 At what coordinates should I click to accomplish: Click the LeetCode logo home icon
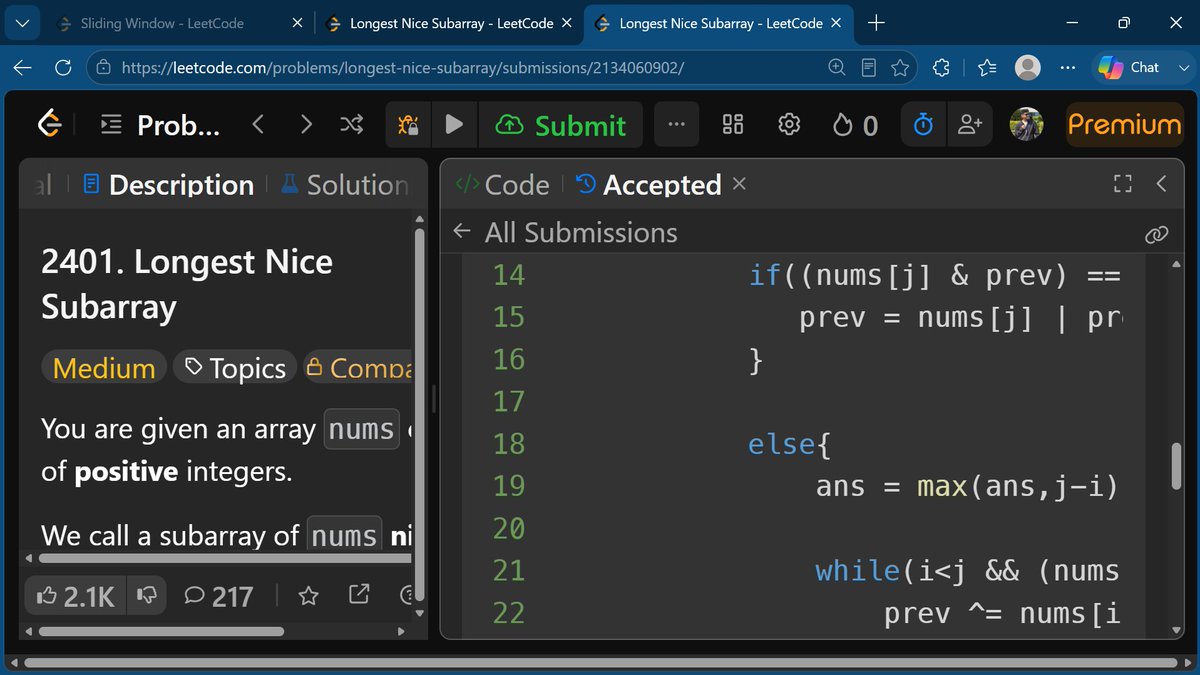pos(50,125)
